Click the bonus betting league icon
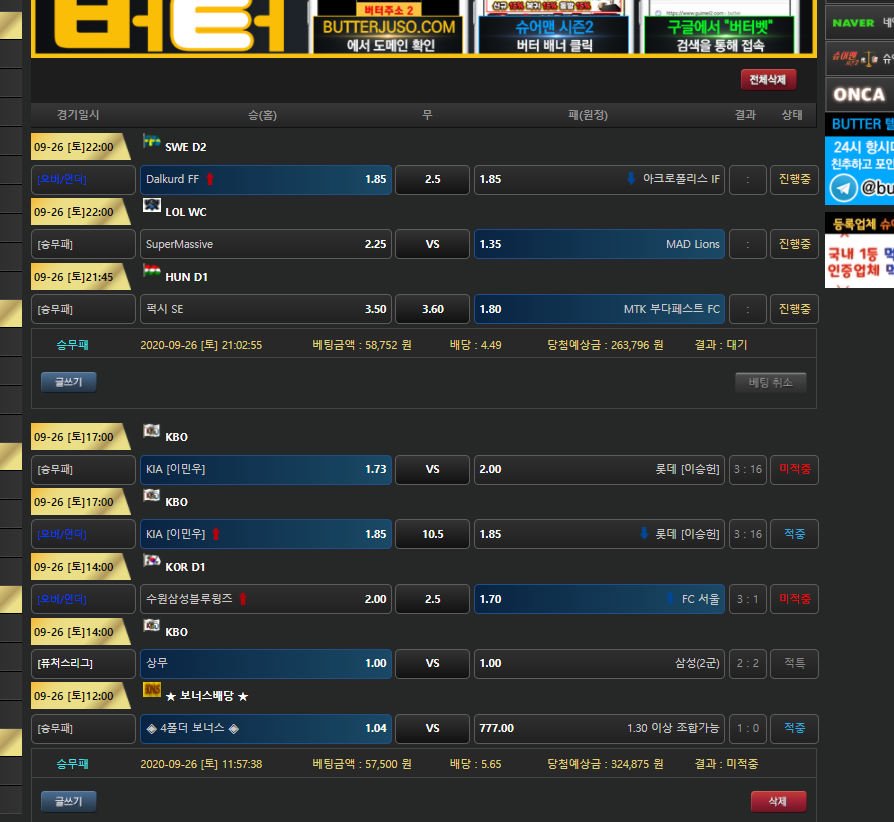This screenshot has height=822, width=894. tap(152, 690)
